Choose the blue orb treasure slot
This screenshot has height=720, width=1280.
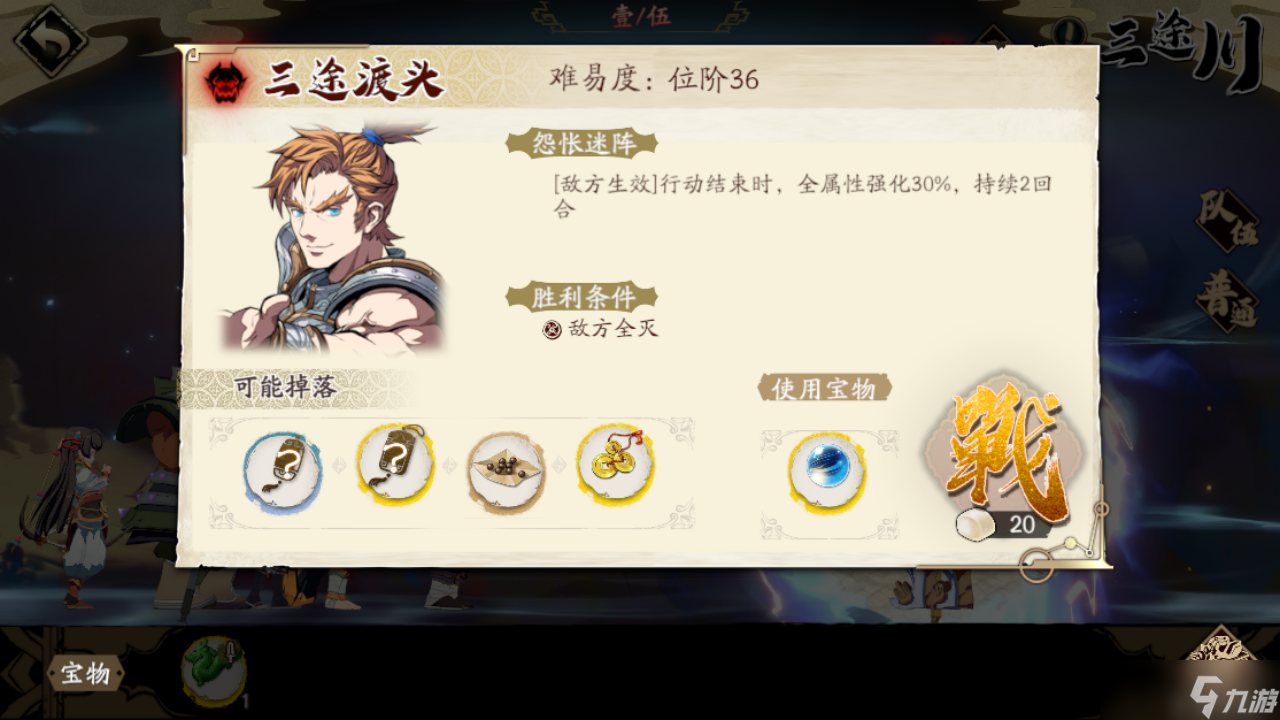828,470
